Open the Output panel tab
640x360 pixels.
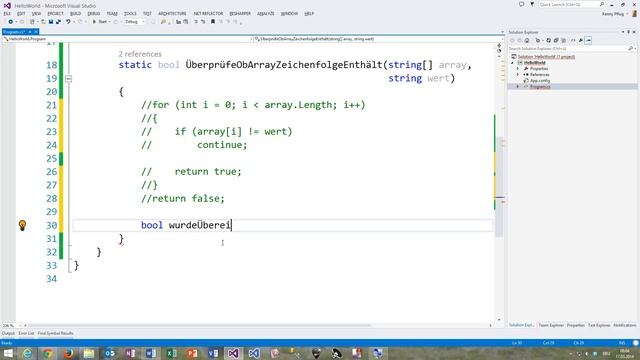(x=8, y=333)
